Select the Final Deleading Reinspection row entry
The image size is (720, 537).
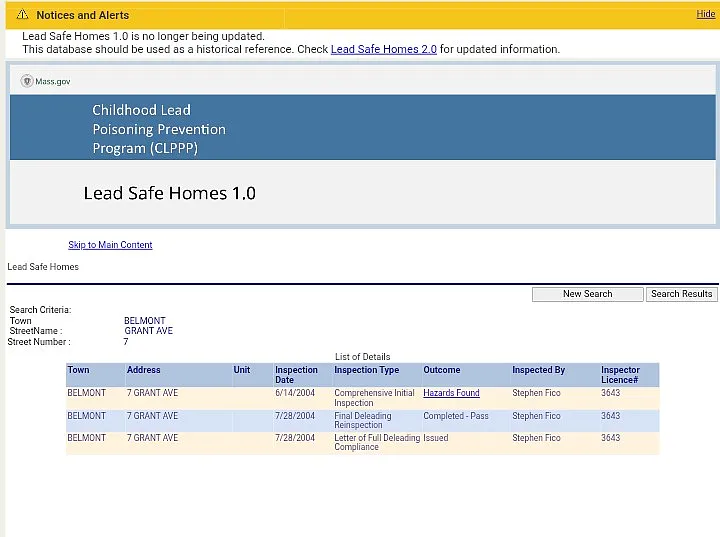coord(362,421)
